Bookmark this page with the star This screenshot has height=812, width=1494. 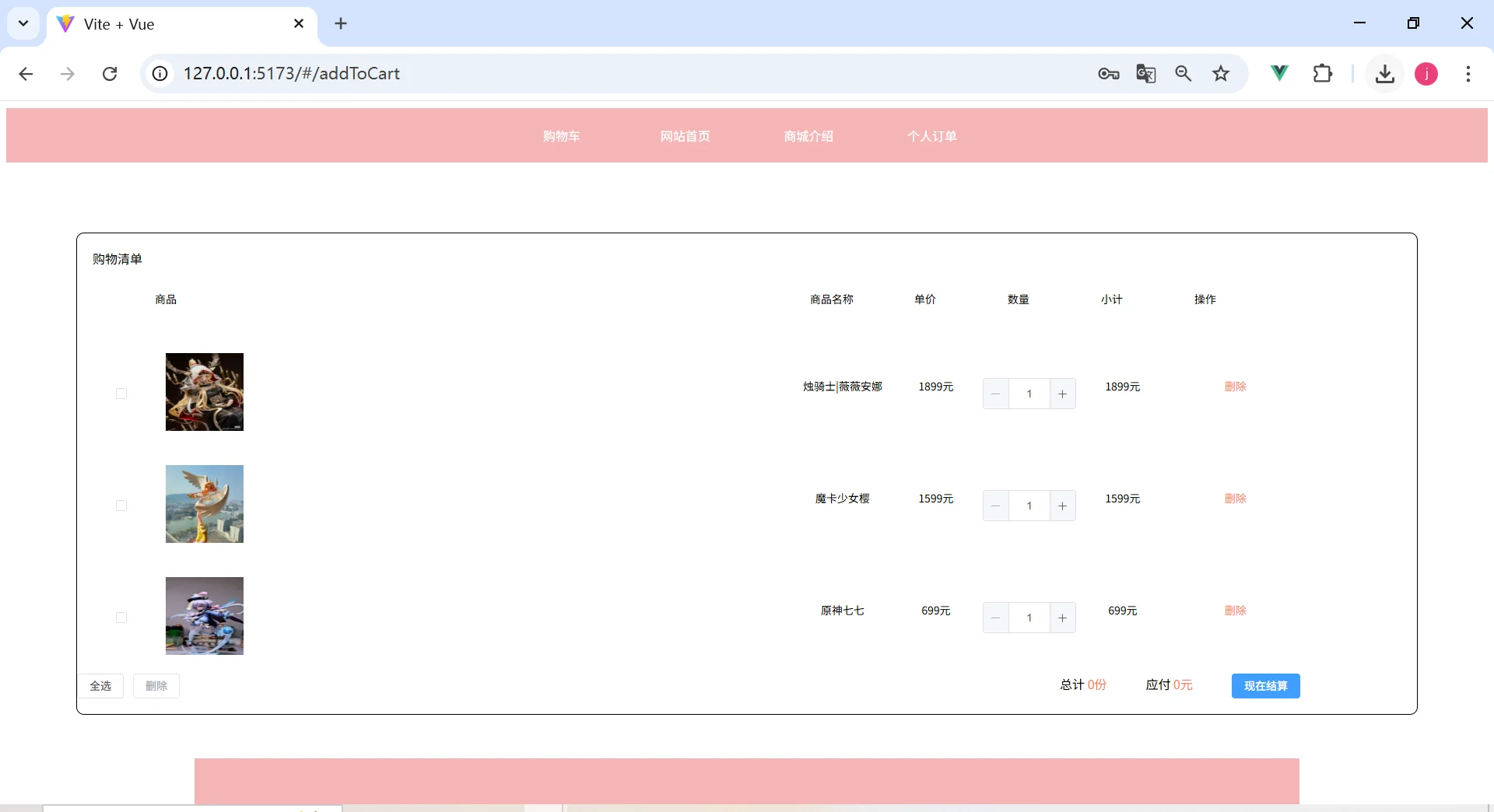coord(1221,74)
